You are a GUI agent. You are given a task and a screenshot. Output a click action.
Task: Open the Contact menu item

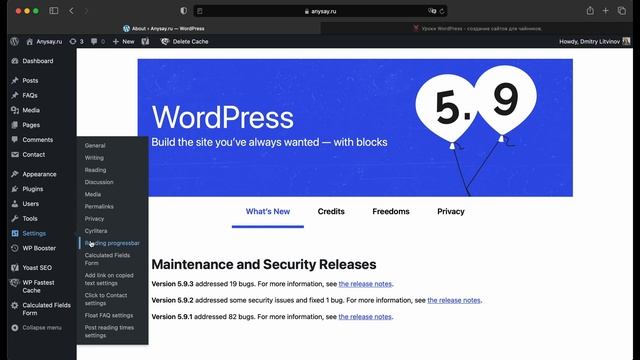click(x=33, y=154)
